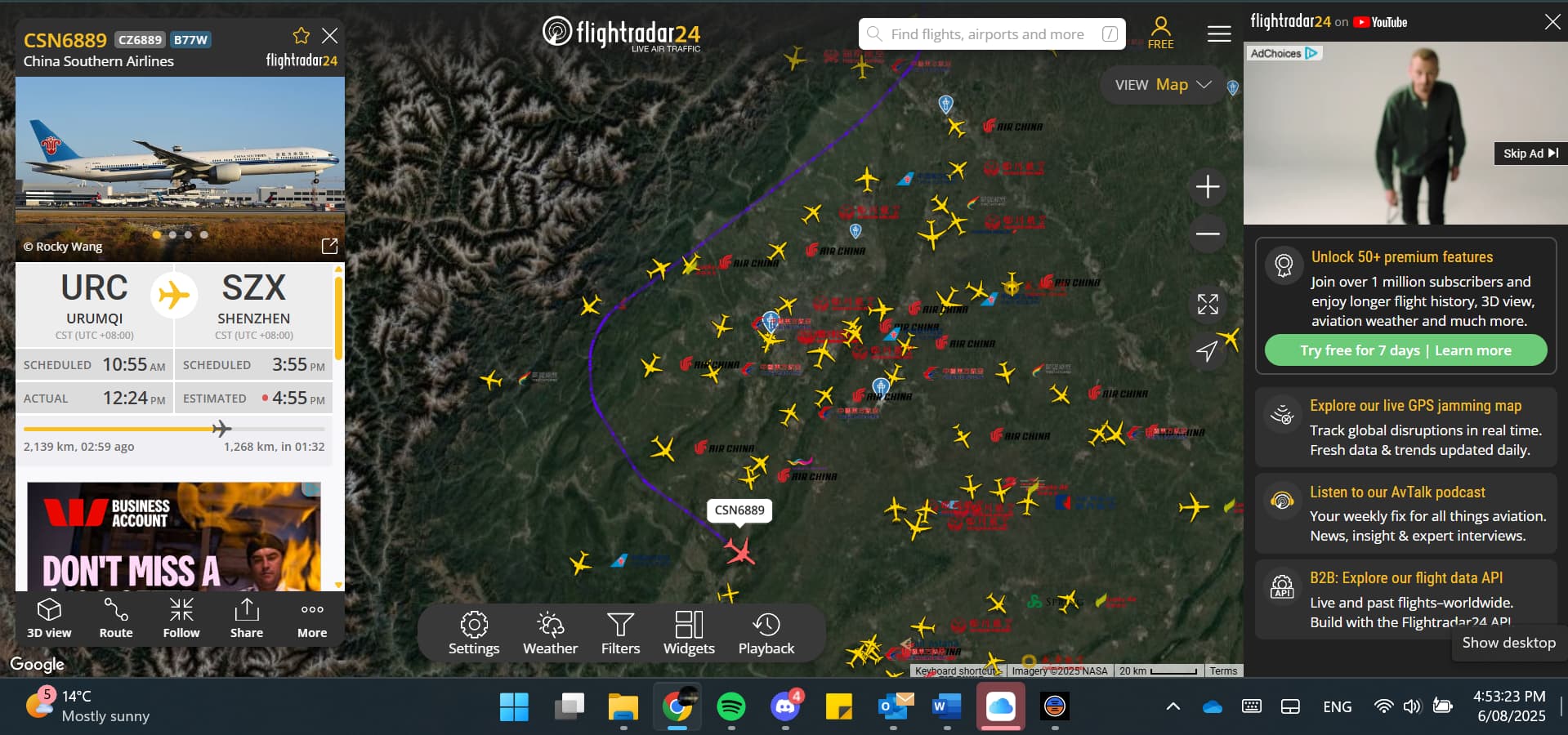Open map Settings

tap(474, 634)
